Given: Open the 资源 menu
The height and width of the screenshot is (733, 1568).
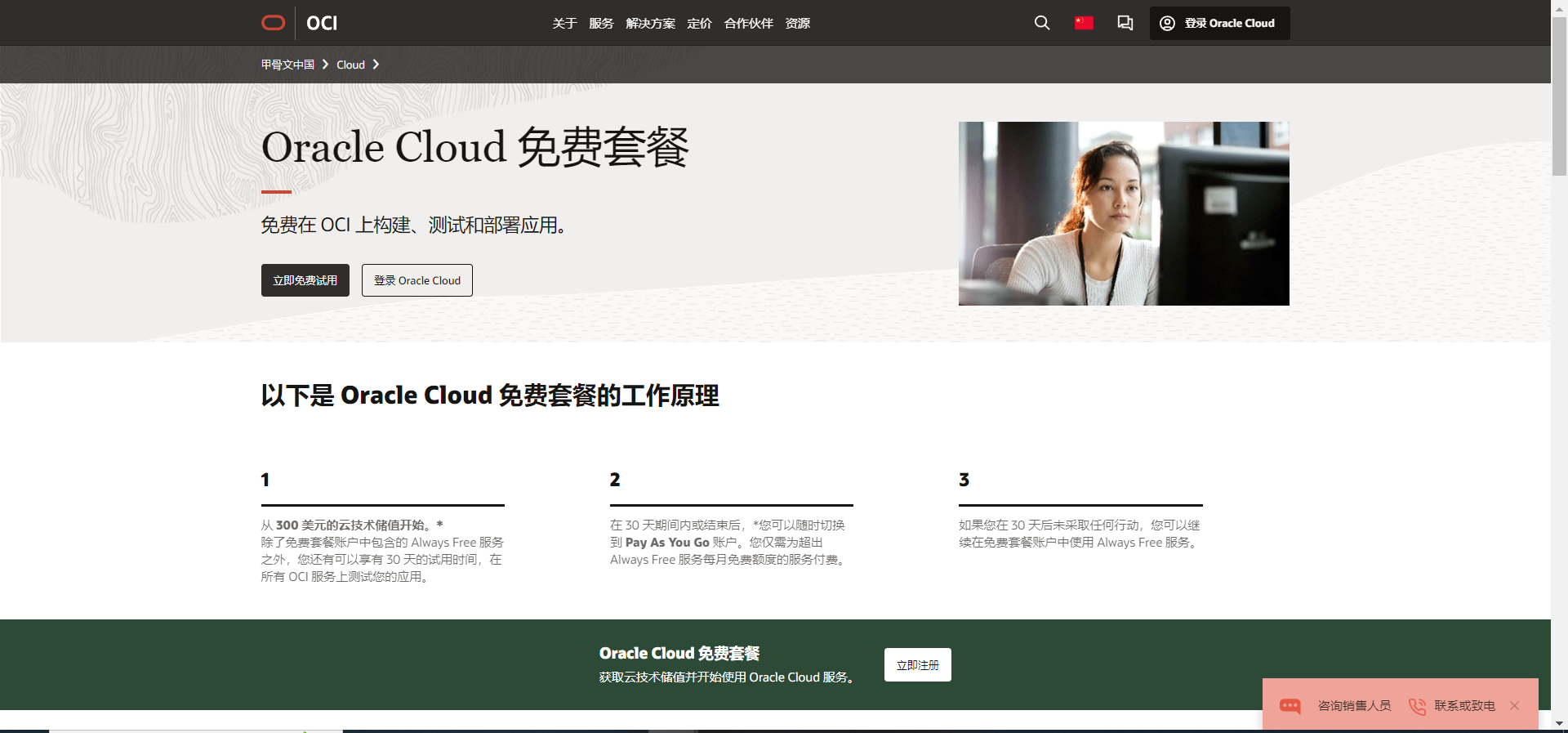Looking at the screenshot, I should tap(797, 24).
